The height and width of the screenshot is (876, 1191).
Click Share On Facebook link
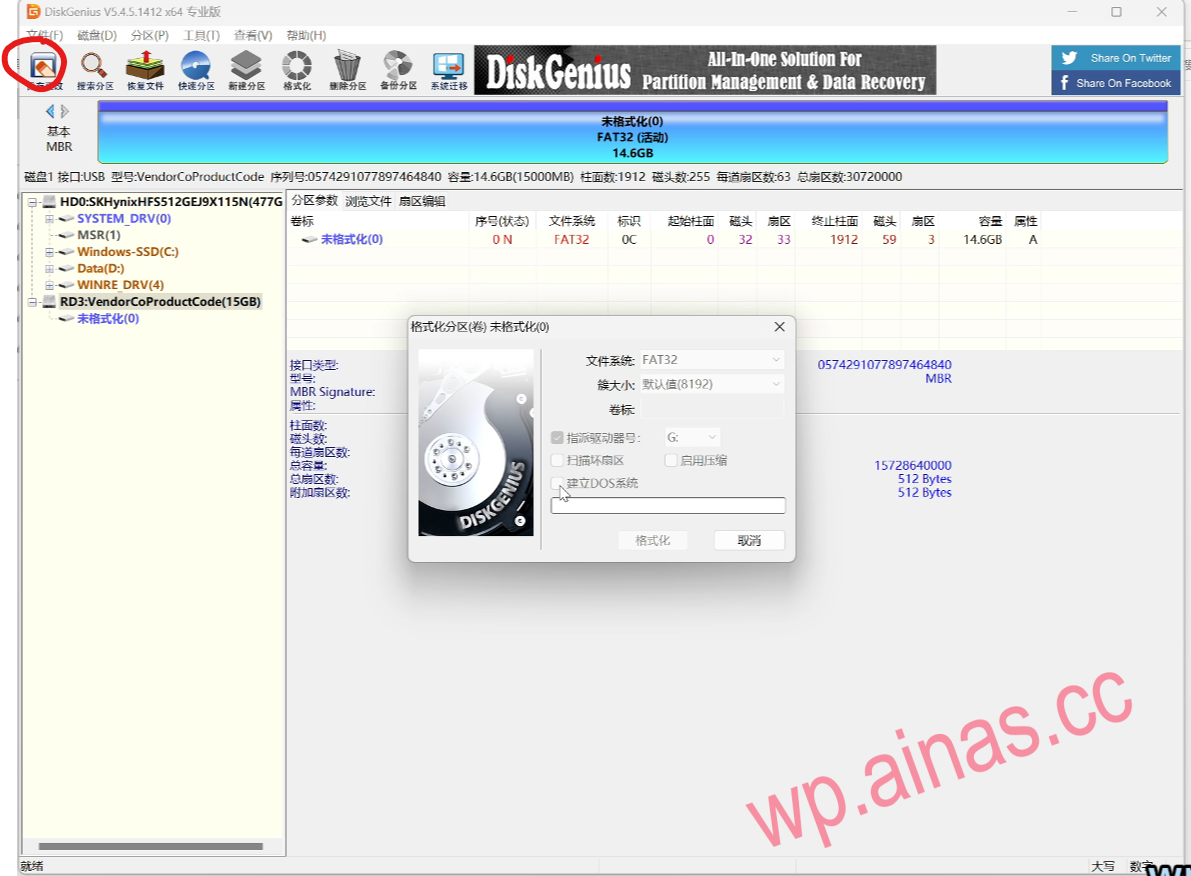coord(1116,83)
